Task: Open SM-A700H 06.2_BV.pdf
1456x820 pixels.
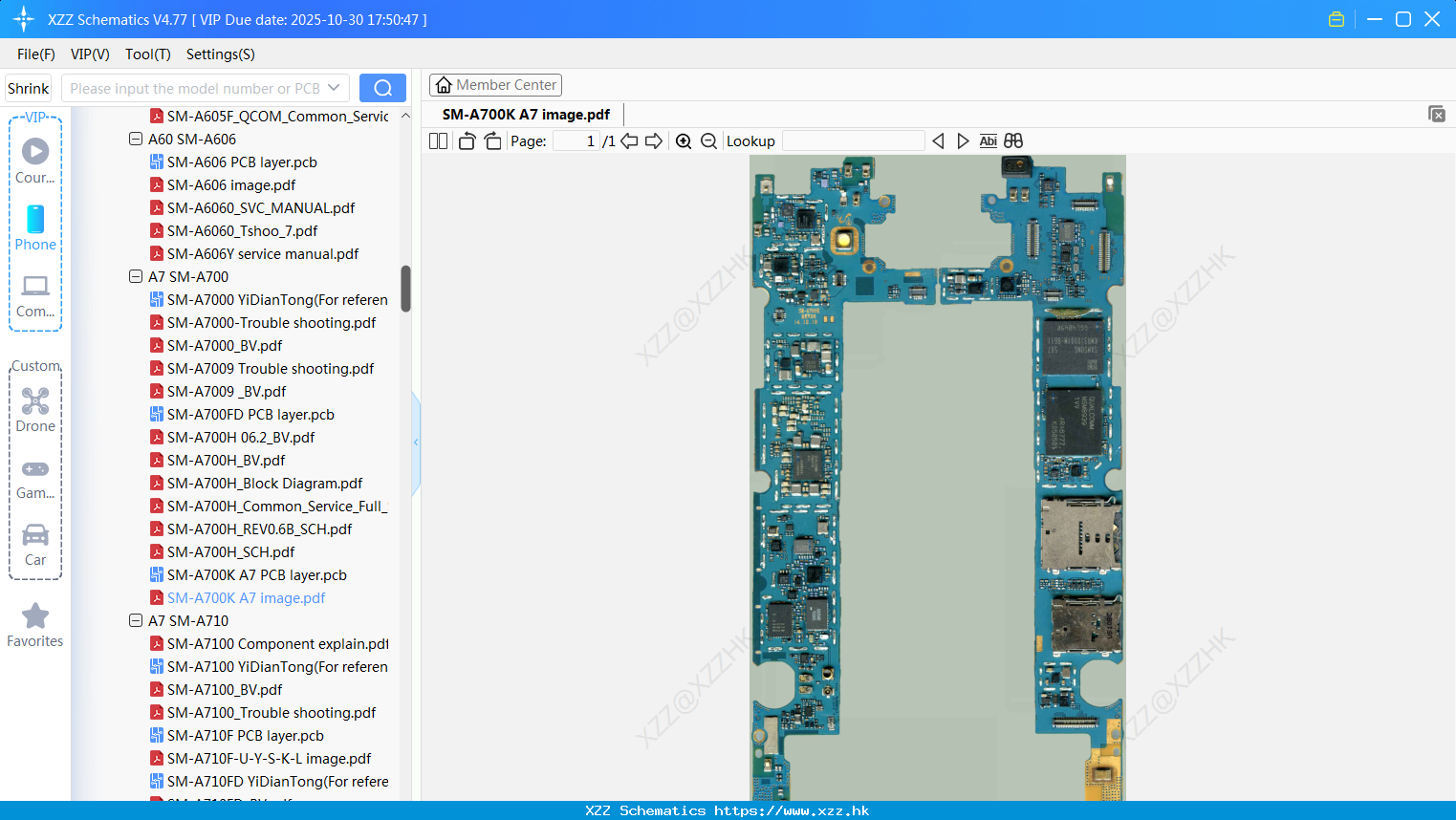Action: (x=241, y=438)
